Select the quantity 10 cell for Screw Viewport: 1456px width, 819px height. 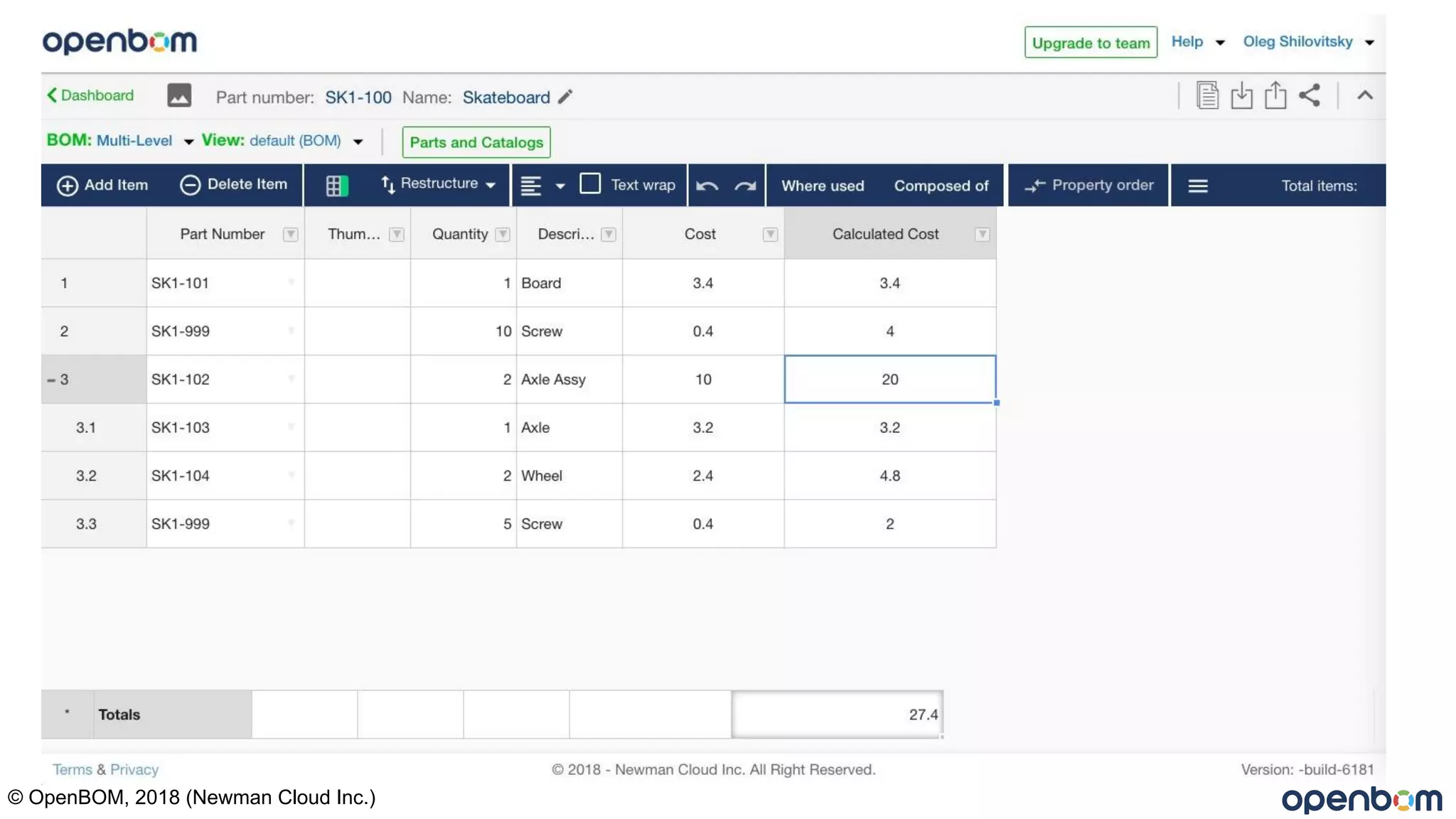pyautogui.click(x=464, y=331)
